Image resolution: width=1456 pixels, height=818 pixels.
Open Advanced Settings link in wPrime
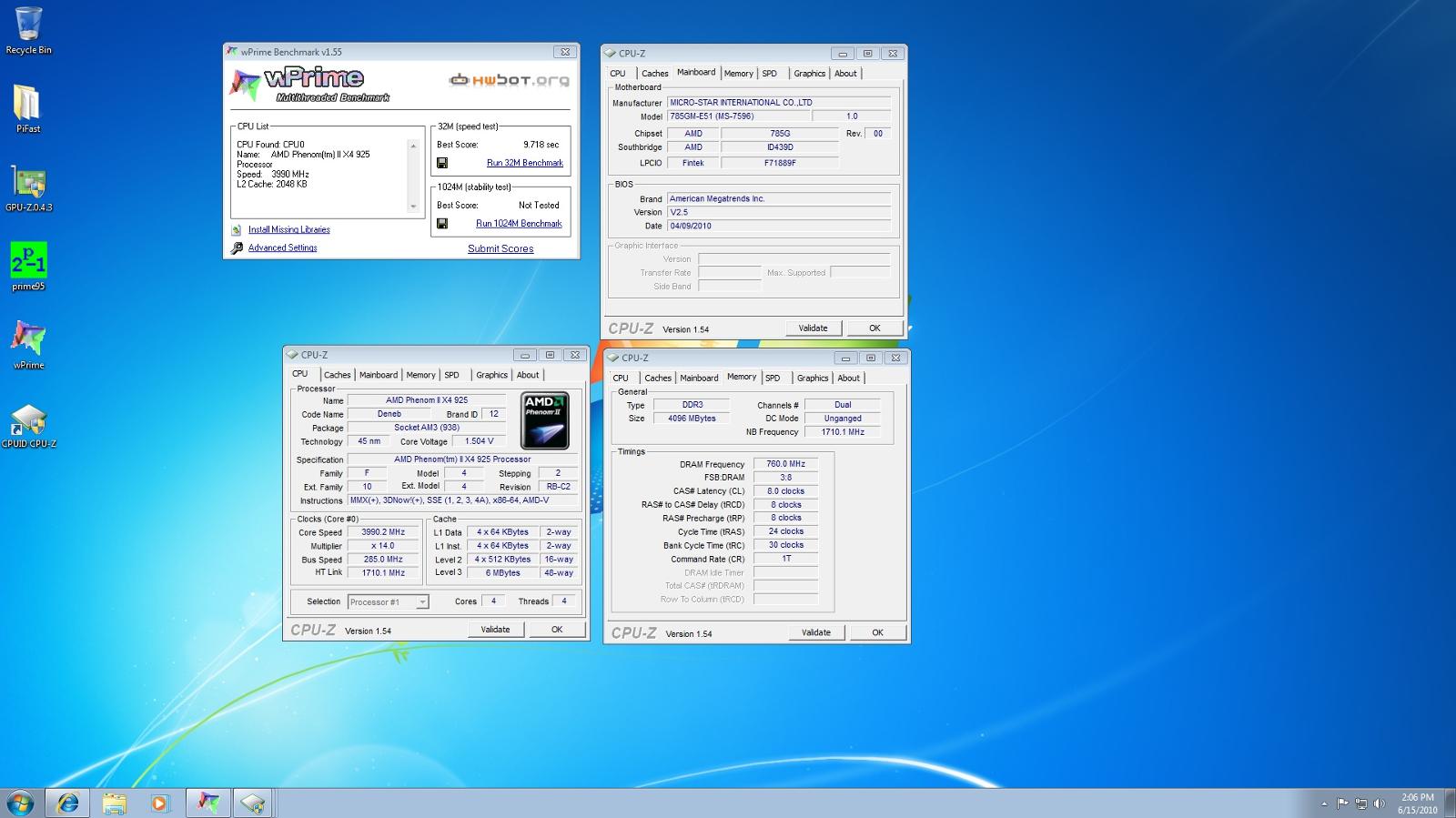point(283,247)
